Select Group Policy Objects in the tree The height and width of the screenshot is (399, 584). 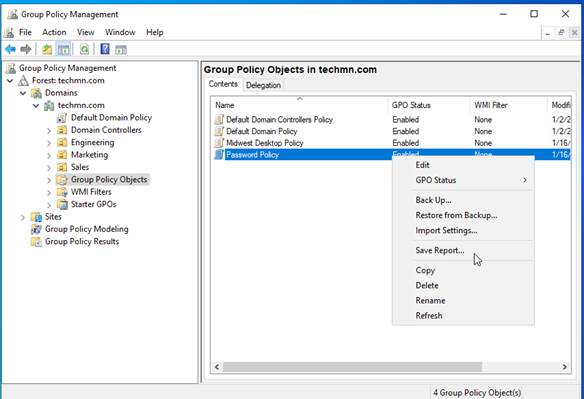[x=109, y=180]
